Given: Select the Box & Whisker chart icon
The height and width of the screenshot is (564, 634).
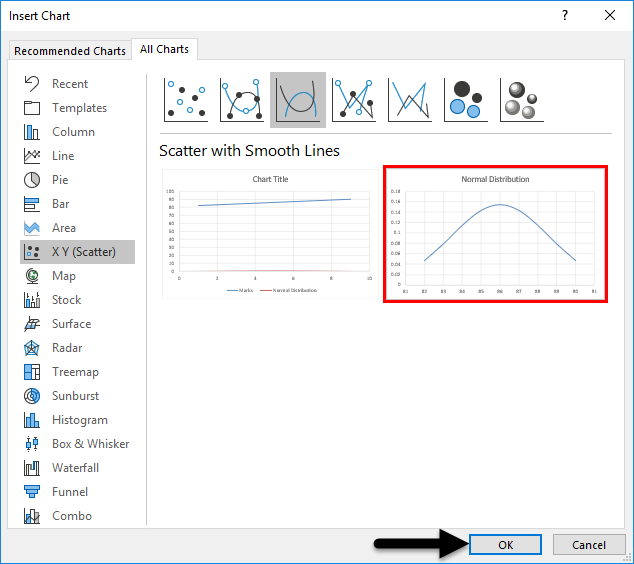Looking at the screenshot, I should pos(32,444).
